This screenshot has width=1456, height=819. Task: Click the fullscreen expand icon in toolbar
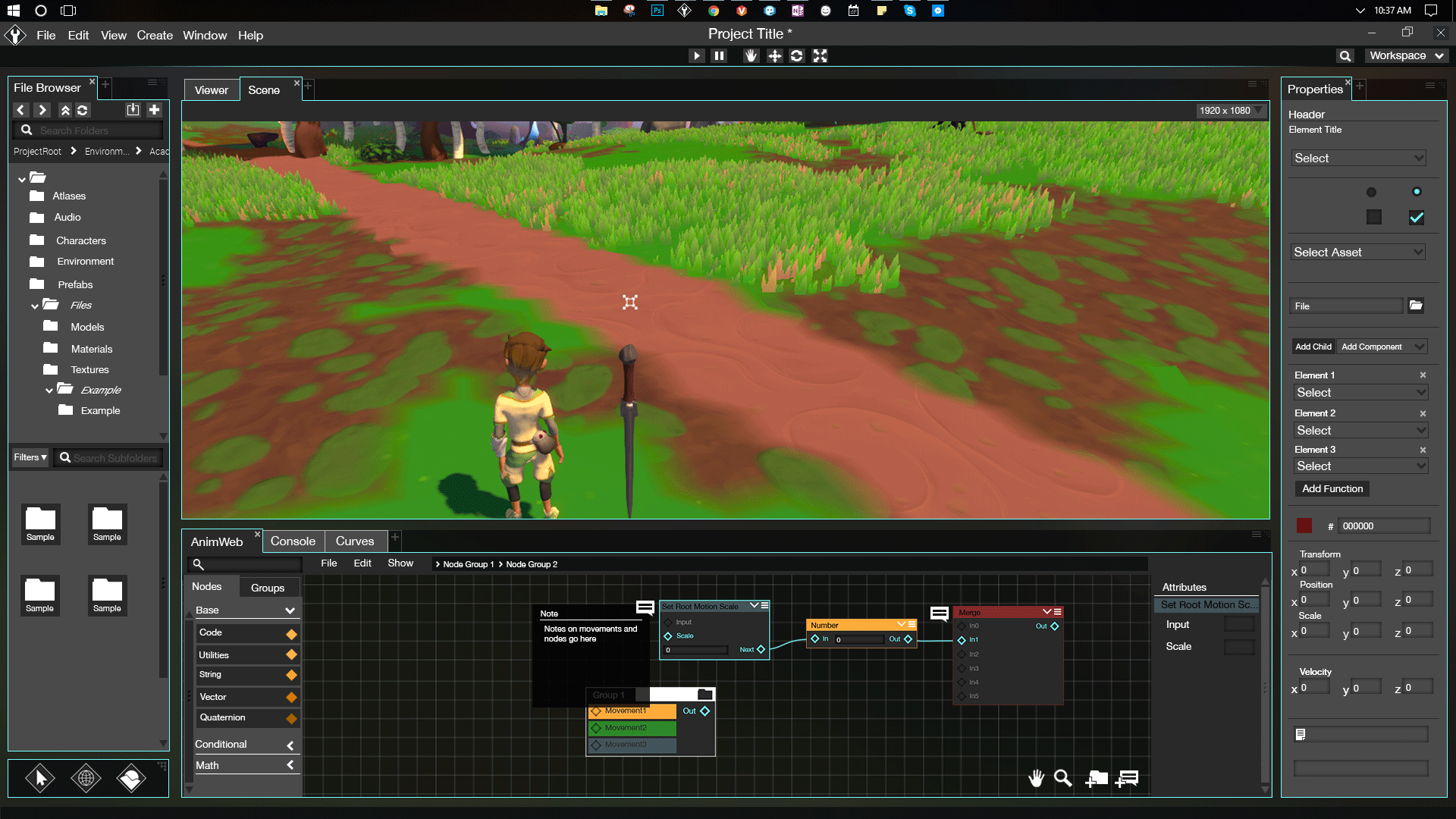[x=820, y=55]
